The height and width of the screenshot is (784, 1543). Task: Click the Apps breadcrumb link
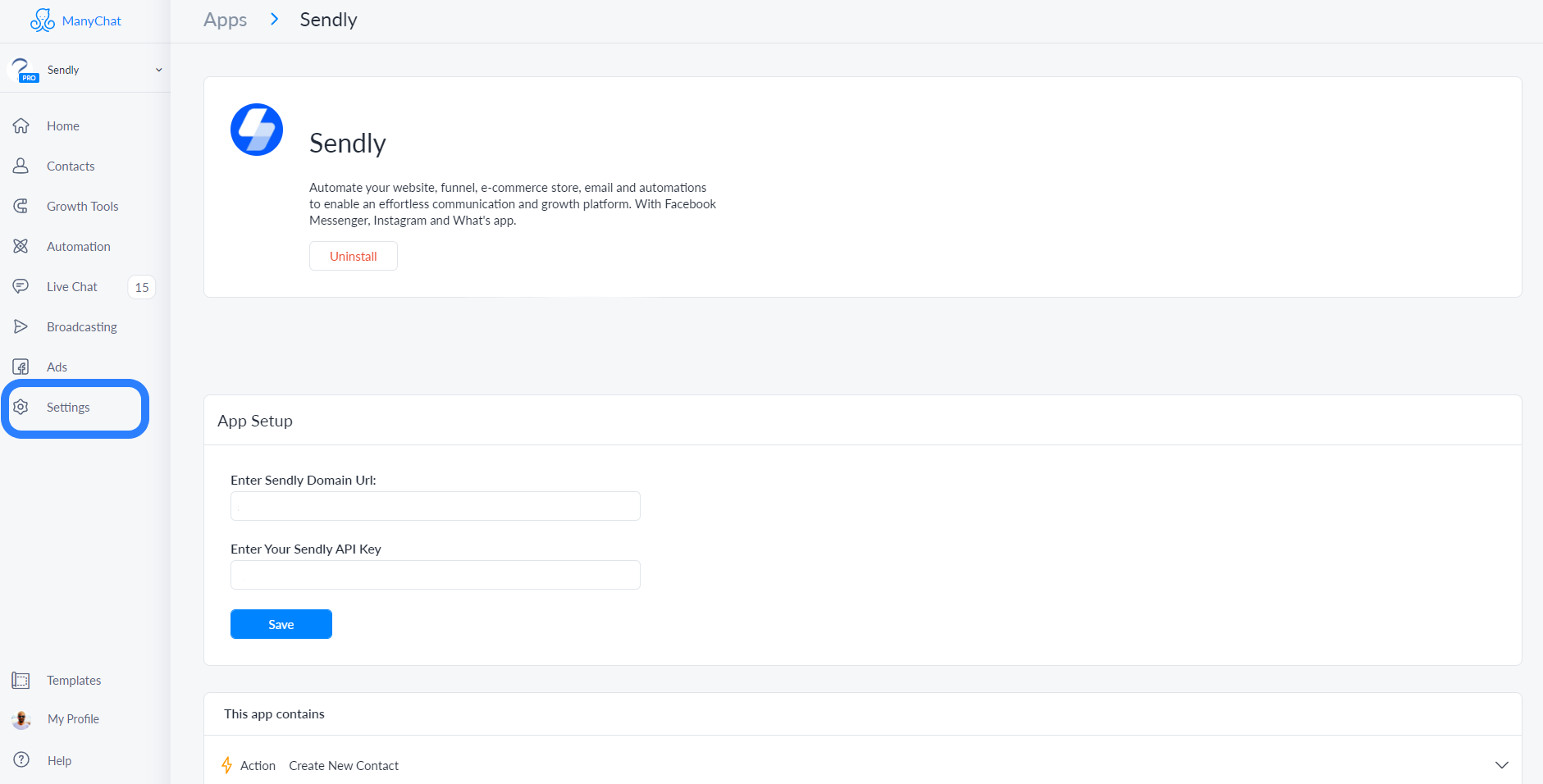tap(226, 20)
